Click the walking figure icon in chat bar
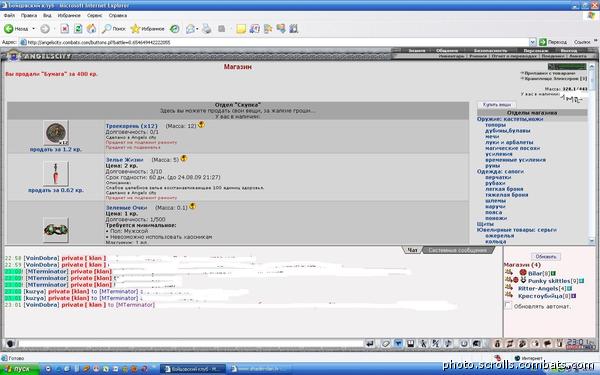This screenshot has height=375, width=600. pyautogui.click(x=423, y=343)
